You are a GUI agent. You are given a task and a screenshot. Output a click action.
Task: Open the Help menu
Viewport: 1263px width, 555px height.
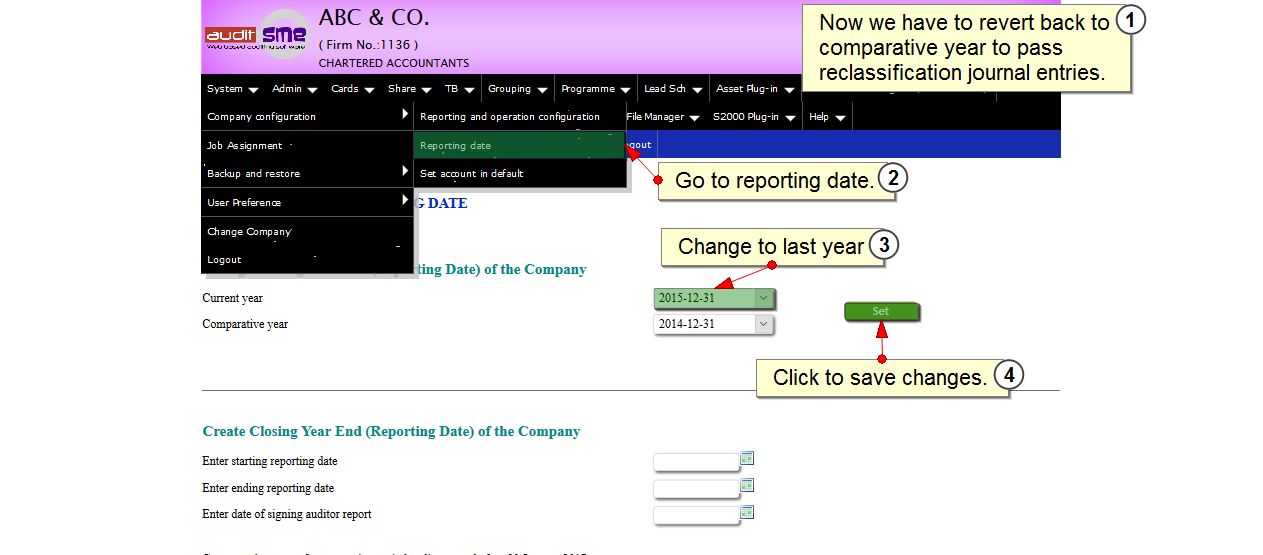(826, 117)
